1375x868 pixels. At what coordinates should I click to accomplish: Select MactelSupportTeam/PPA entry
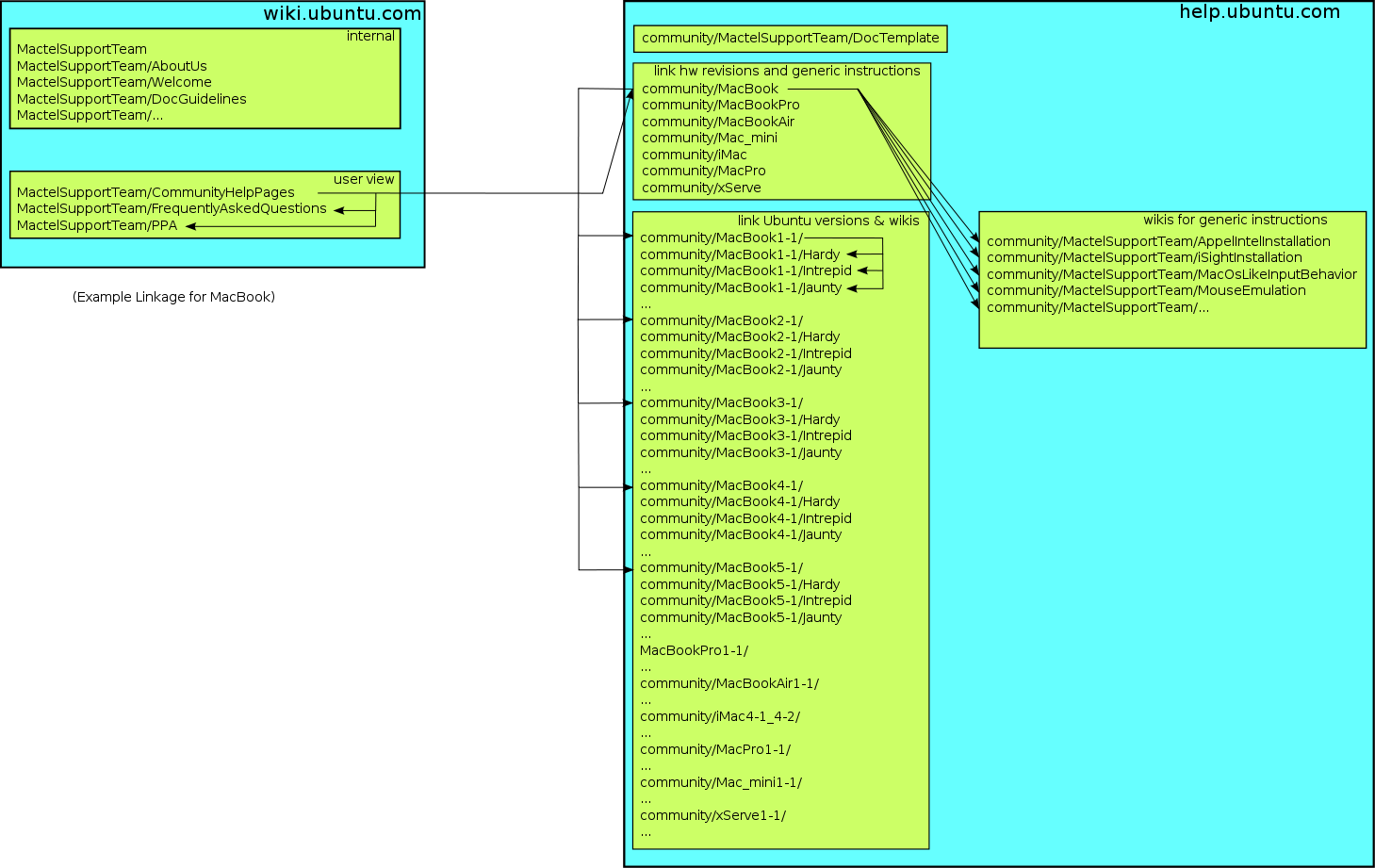click(x=97, y=225)
